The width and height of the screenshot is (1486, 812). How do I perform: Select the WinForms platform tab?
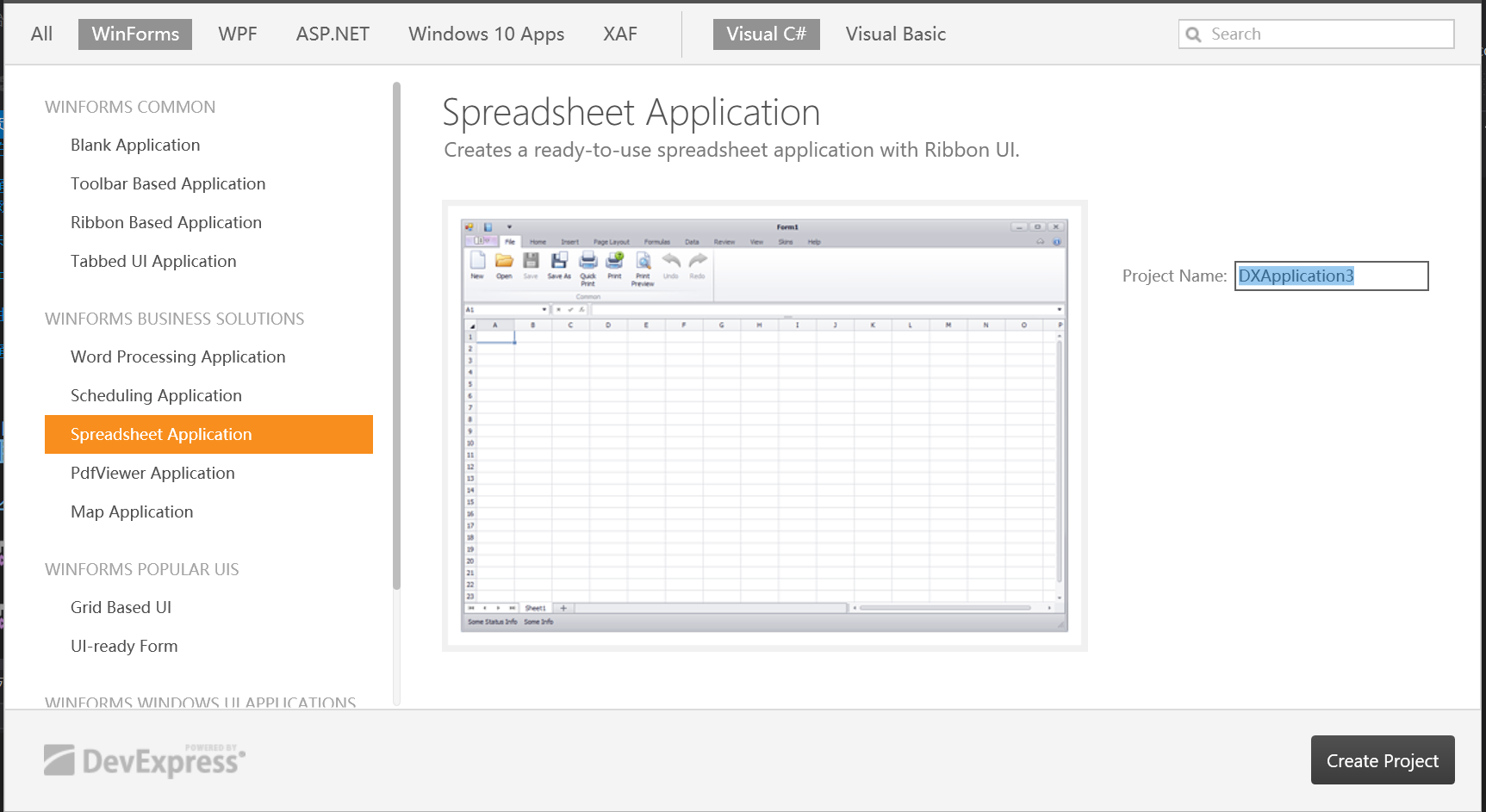click(x=135, y=34)
